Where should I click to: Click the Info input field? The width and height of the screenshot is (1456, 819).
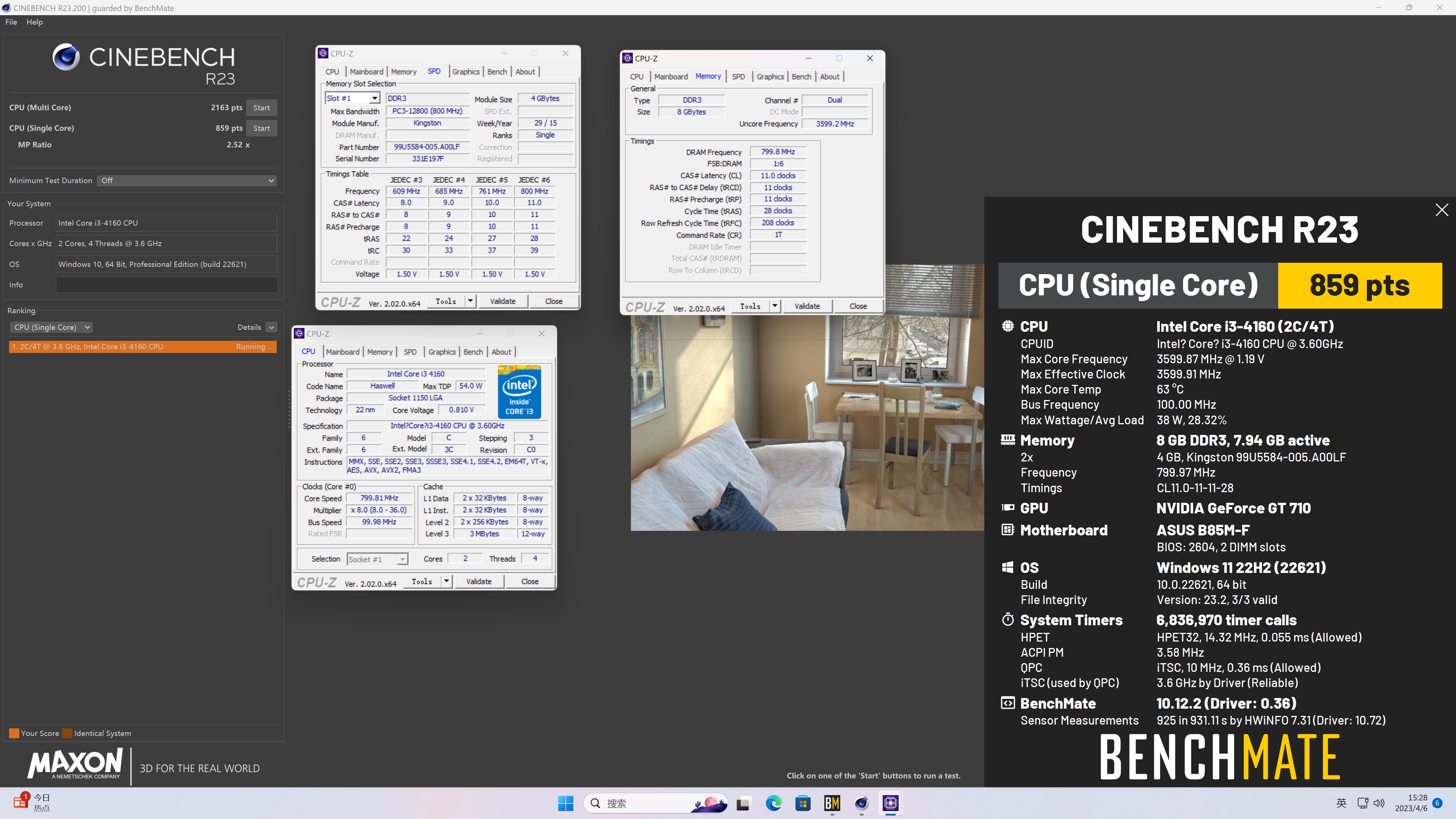(167, 285)
